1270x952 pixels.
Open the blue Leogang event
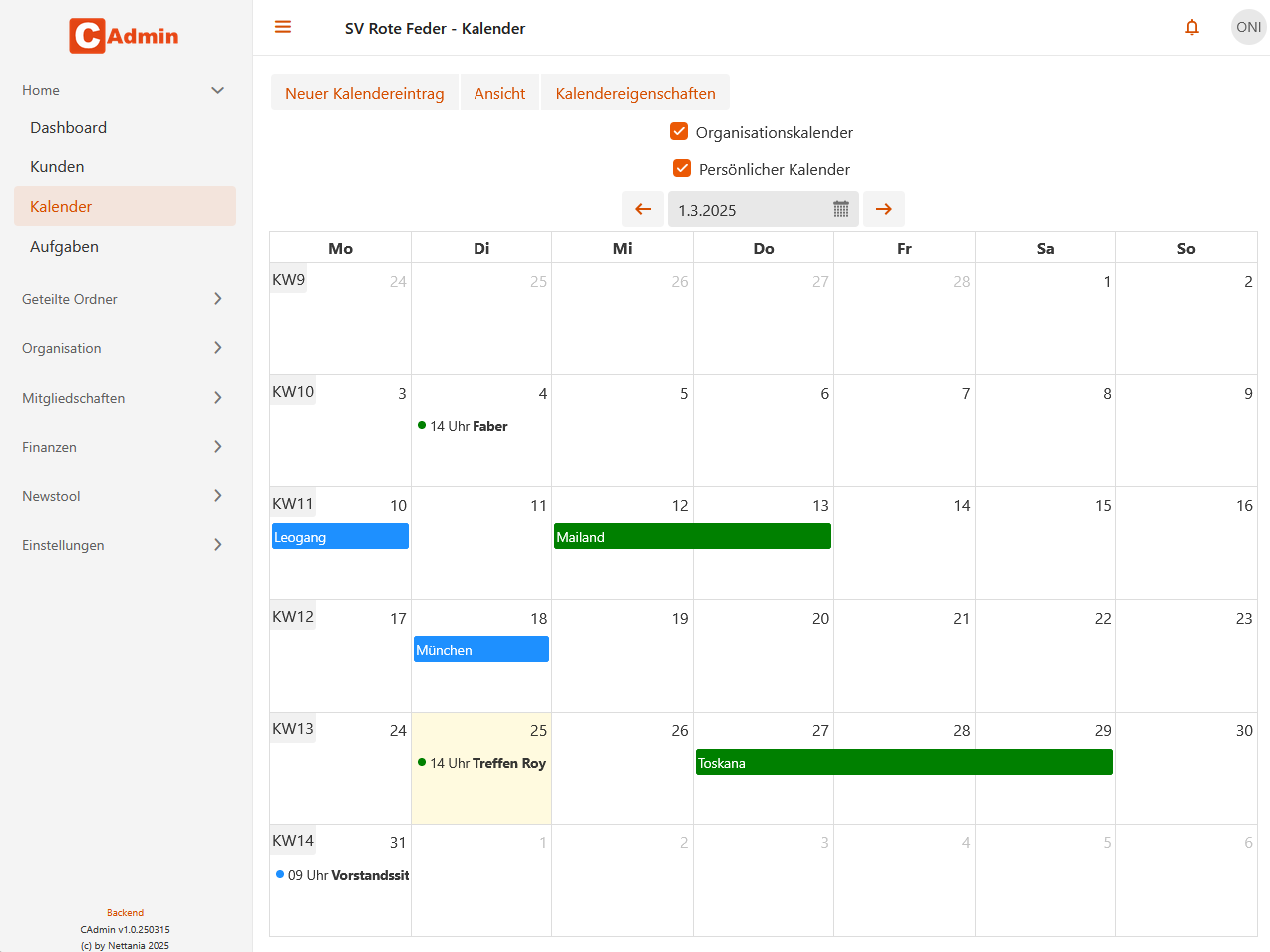(340, 536)
